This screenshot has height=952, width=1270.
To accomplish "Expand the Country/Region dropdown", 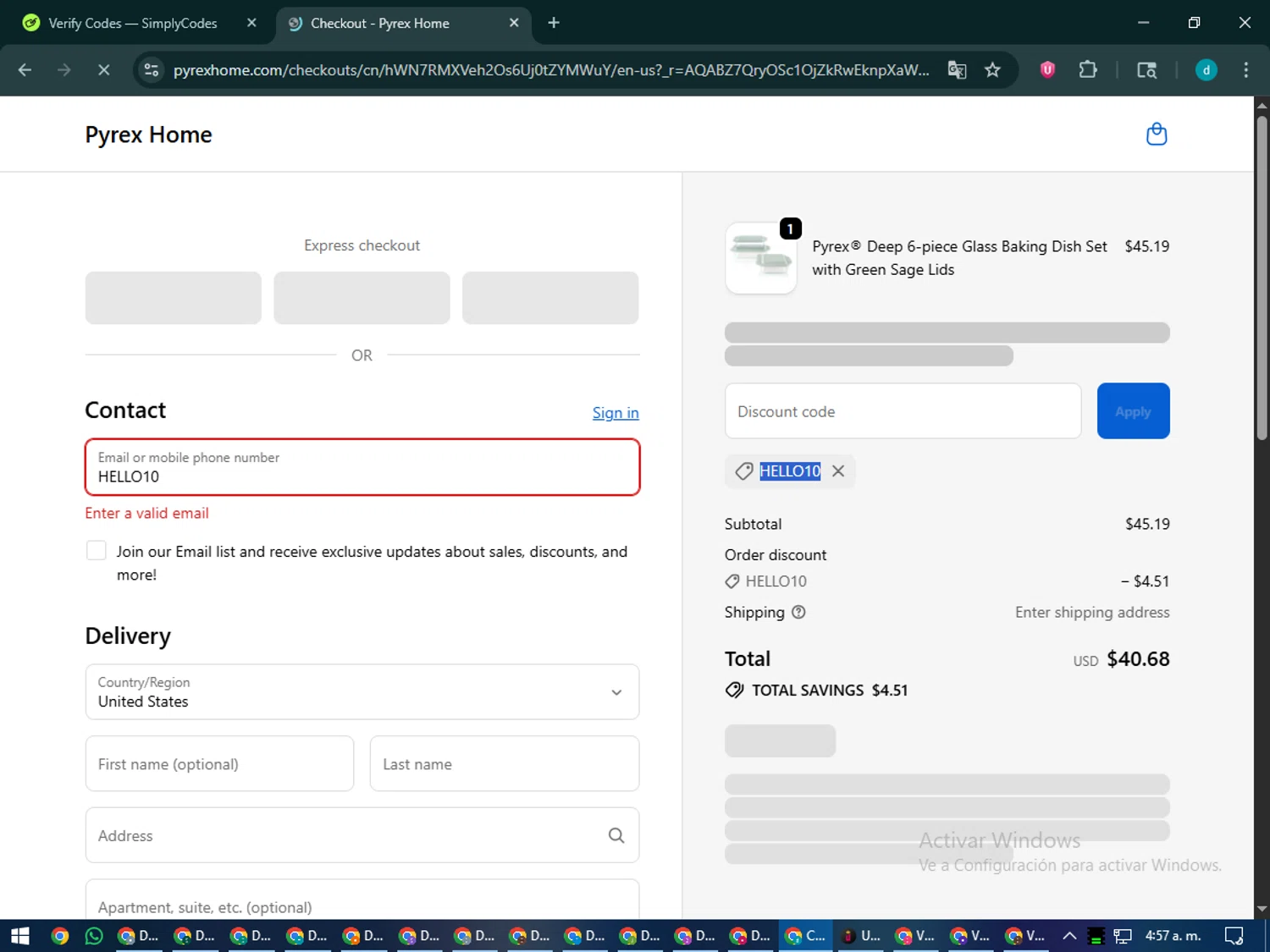I will tap(362, 692).
